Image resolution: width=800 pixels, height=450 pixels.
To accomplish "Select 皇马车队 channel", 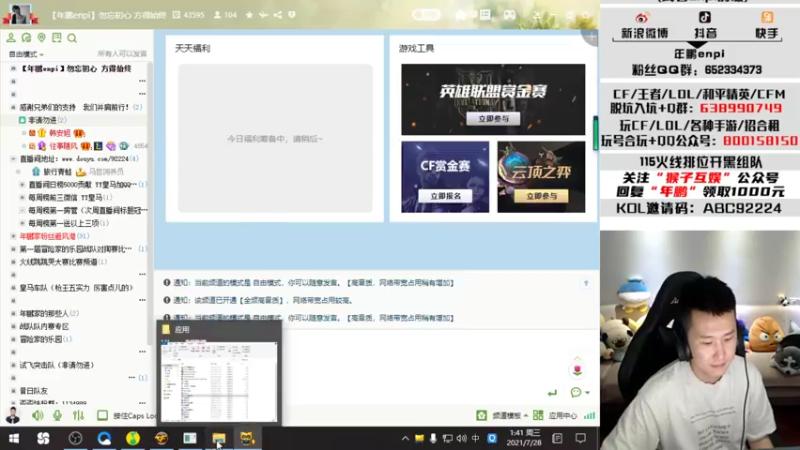I will [x=76, y=288].
